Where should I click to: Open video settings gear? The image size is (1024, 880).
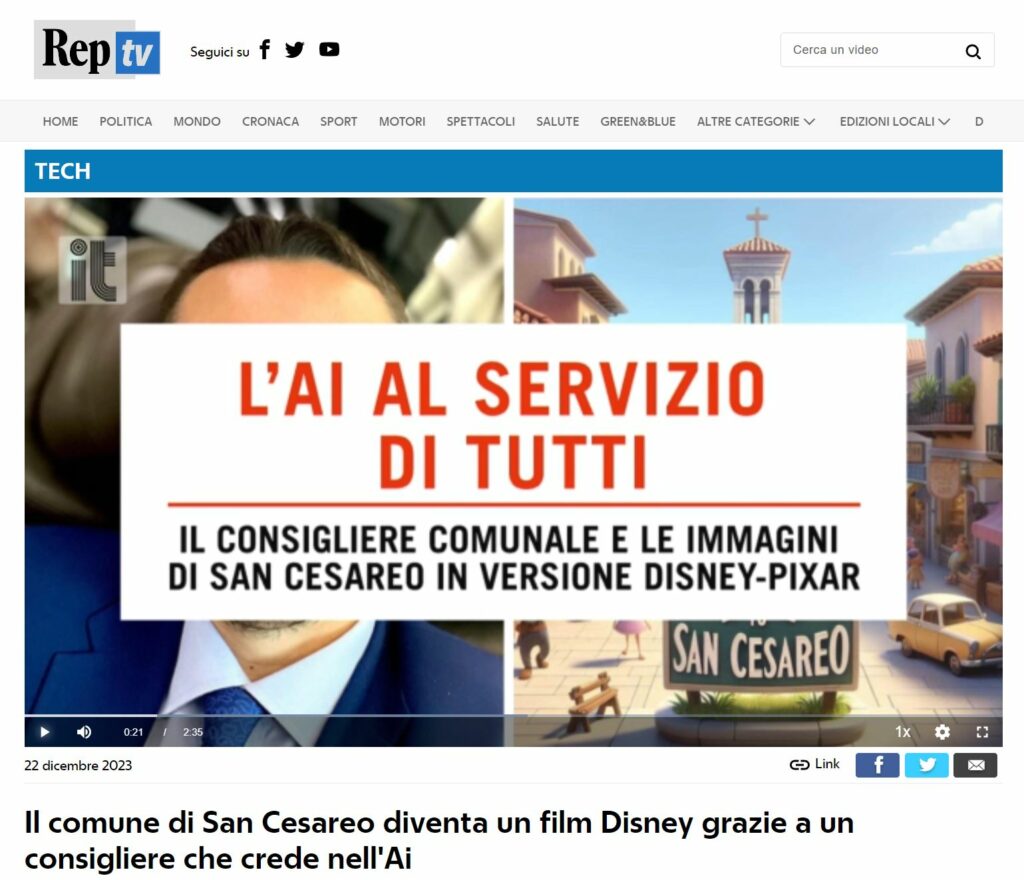coord(942,732)
